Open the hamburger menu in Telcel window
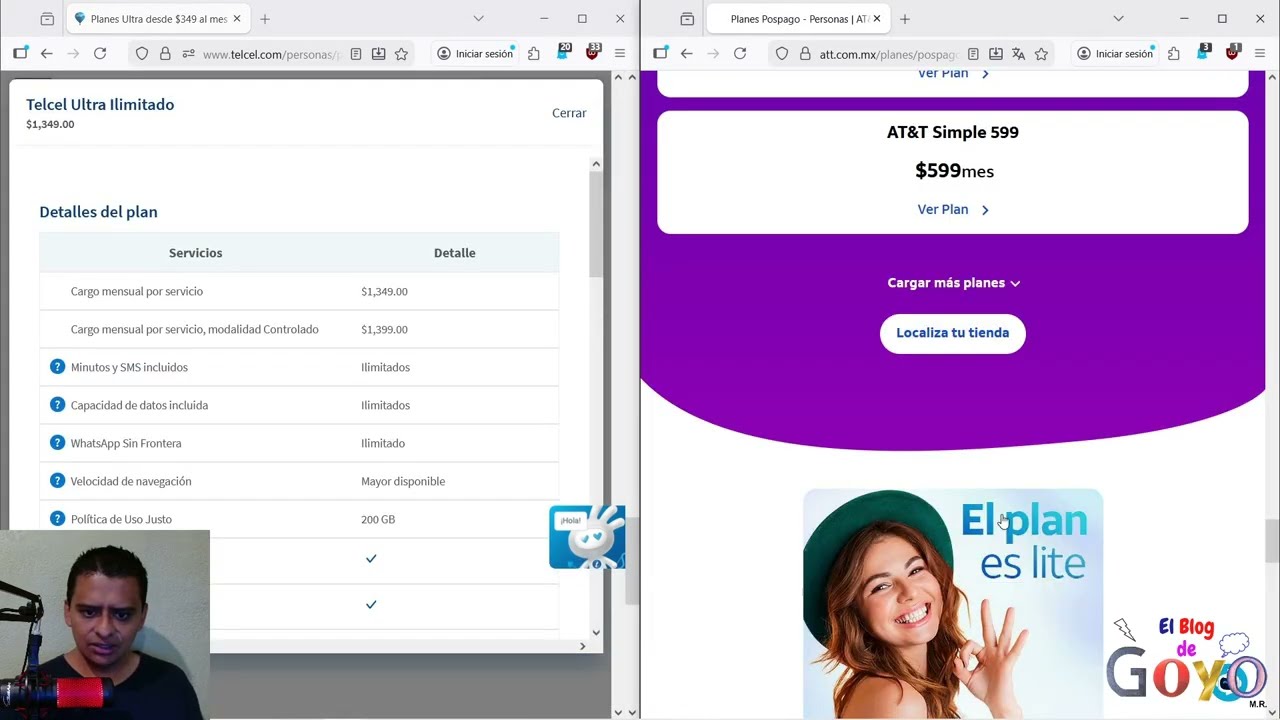The image size is (1280, 720). click(619, 54)
